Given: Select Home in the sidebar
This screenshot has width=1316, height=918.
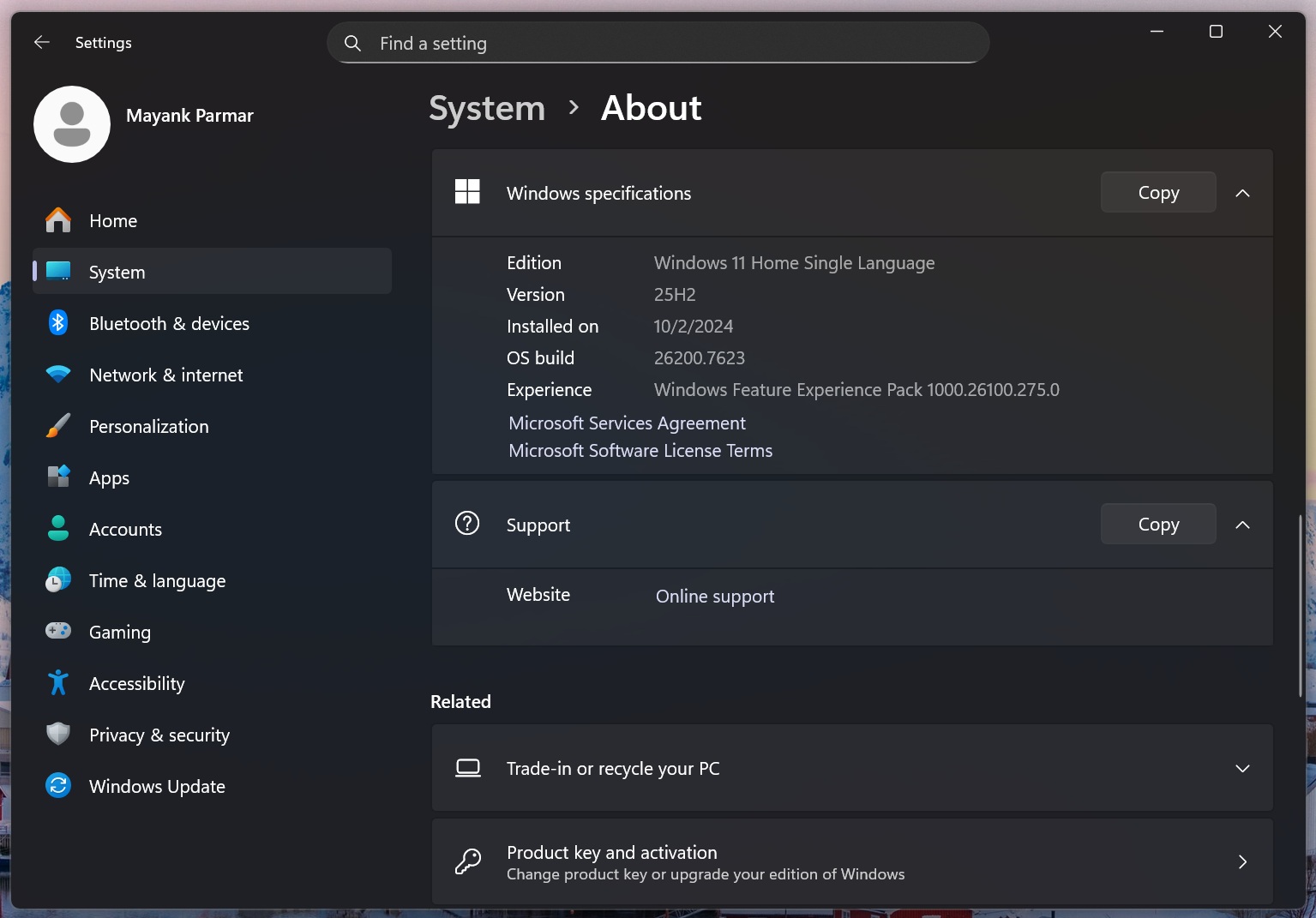Looking at the screenshot, I should [x=112, y=220].
